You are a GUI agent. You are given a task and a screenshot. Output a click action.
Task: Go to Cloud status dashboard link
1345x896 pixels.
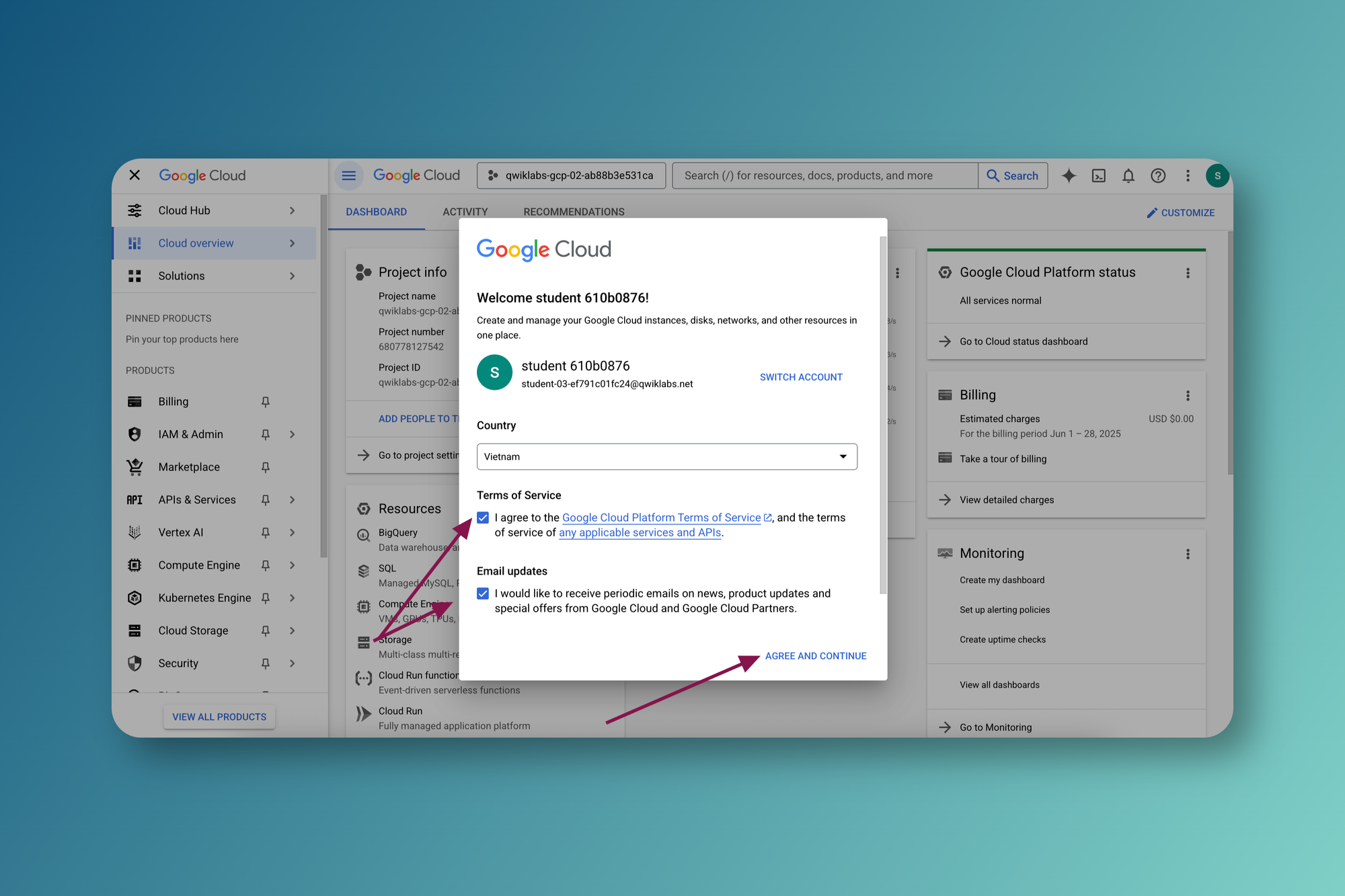pyautogui.click(x=1023, y=341)
